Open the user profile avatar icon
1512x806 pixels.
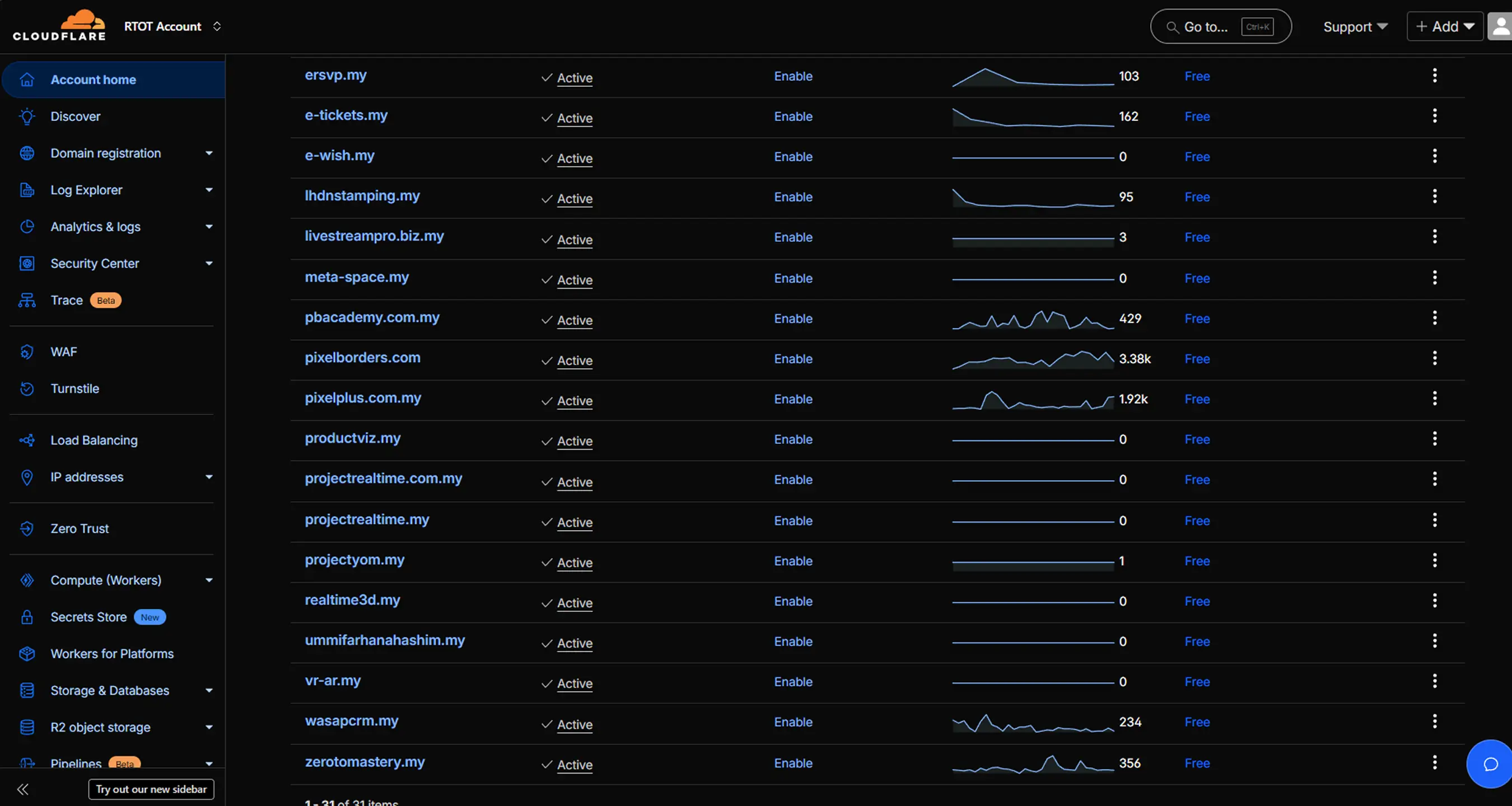tap(1500, 26)
